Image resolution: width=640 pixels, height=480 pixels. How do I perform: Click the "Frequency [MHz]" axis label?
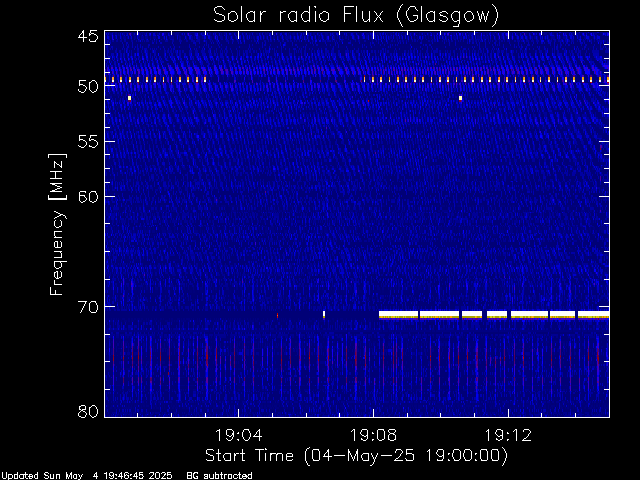57,224
